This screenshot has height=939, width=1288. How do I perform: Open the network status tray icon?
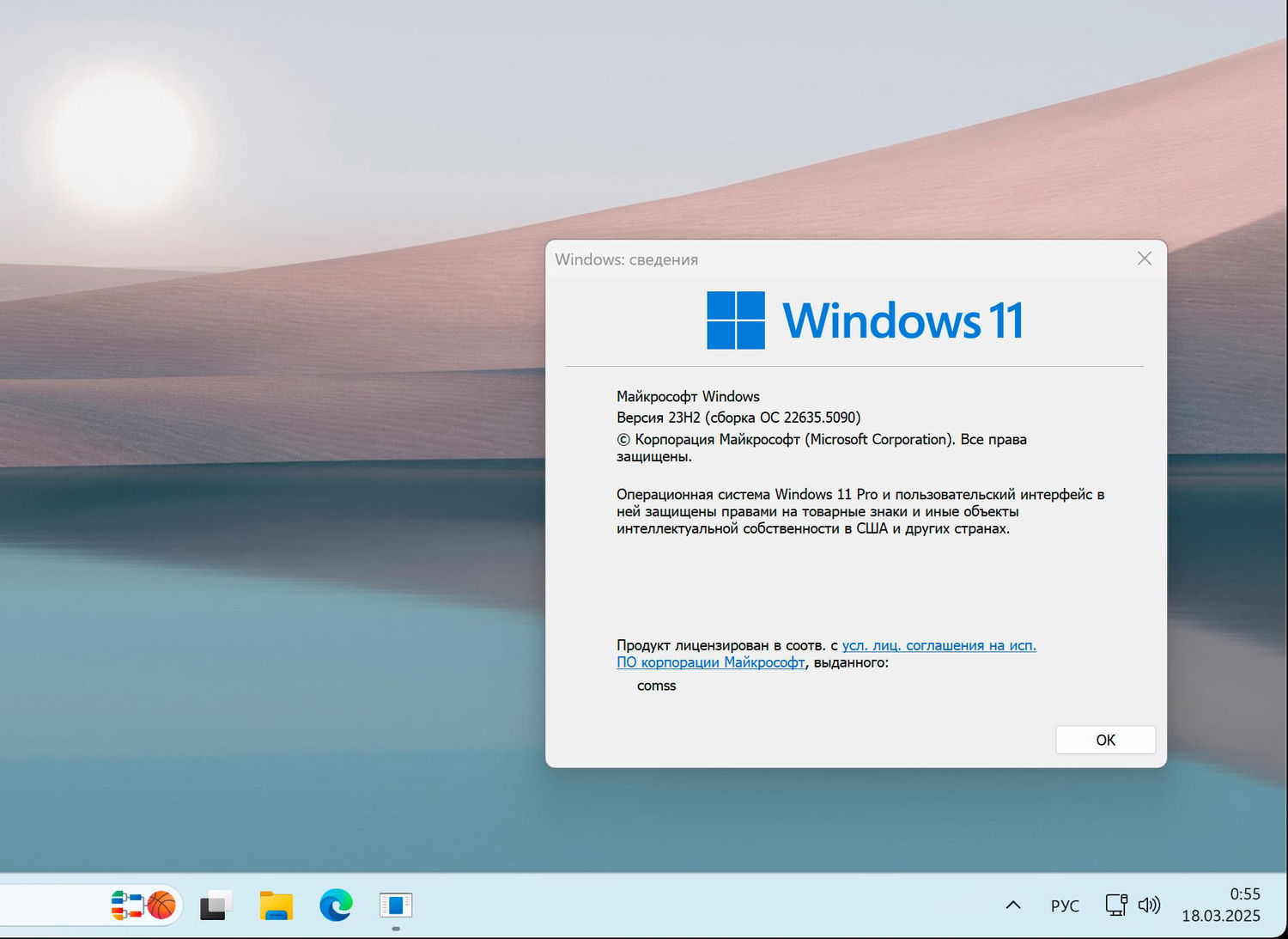[1116, 905]
